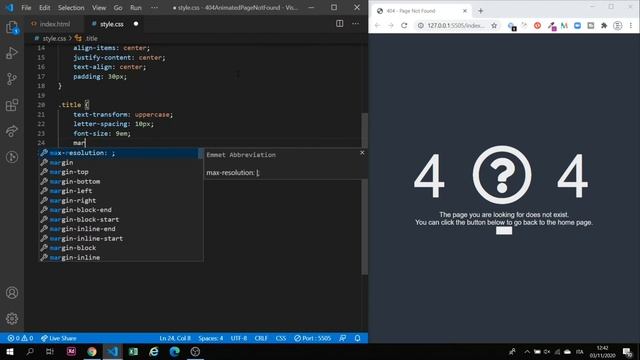Image resolution: width=640 pixels, height=360 pixels.
Task: Open the Live Share view icon
Action: pos(12,131)
